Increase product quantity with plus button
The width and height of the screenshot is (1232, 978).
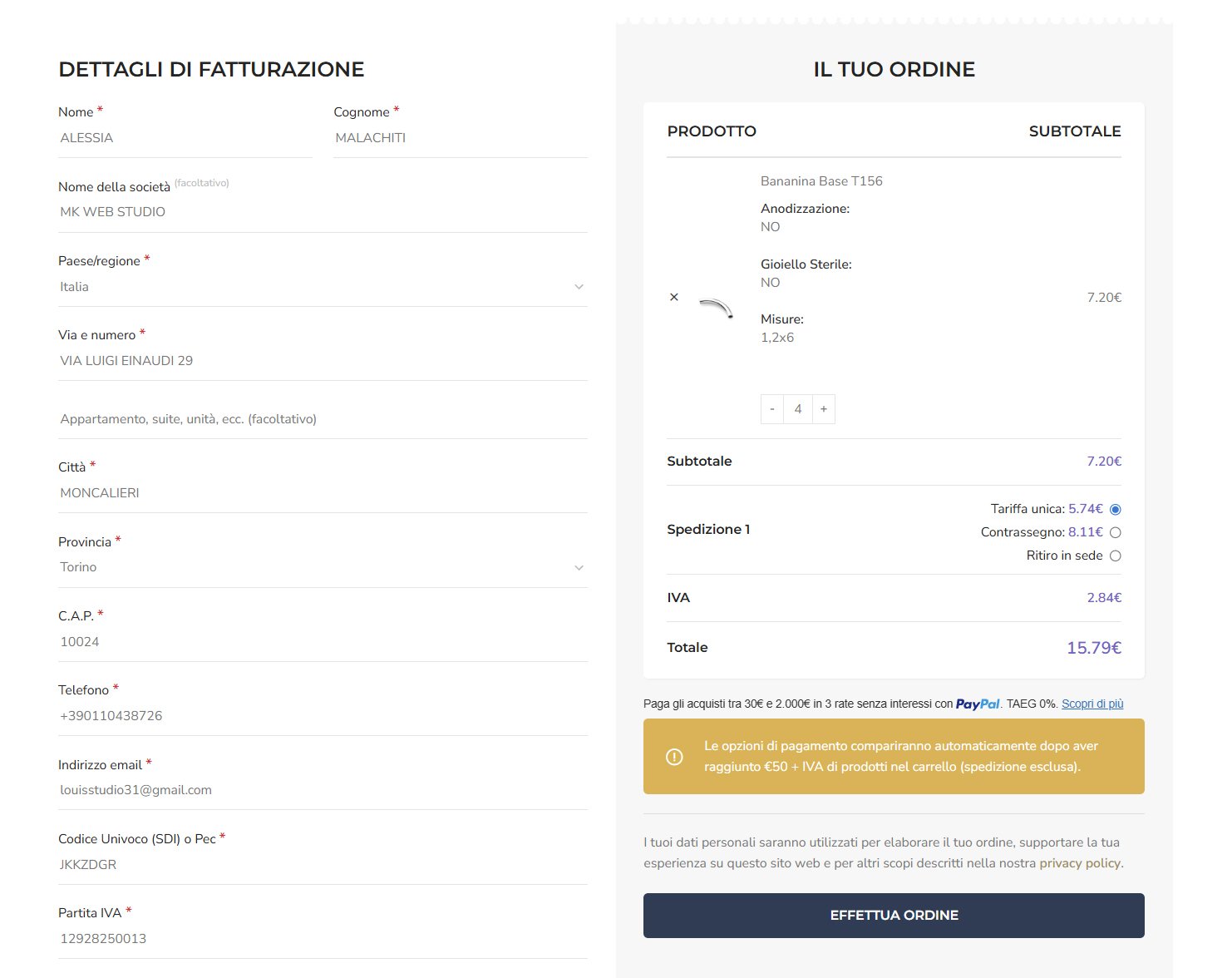[824, 409]
